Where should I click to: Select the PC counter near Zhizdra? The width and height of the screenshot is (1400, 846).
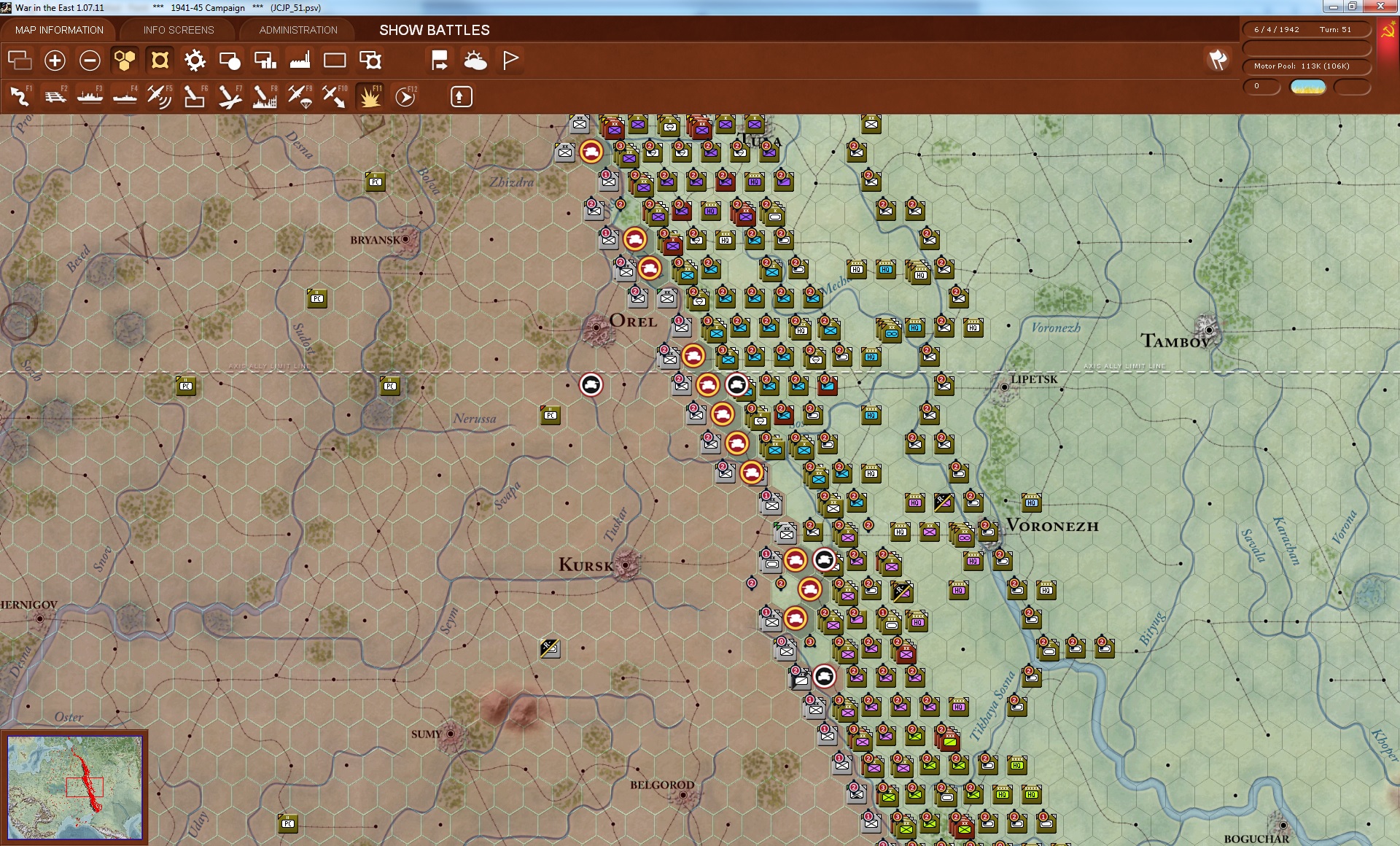click(x=376, y=181)
